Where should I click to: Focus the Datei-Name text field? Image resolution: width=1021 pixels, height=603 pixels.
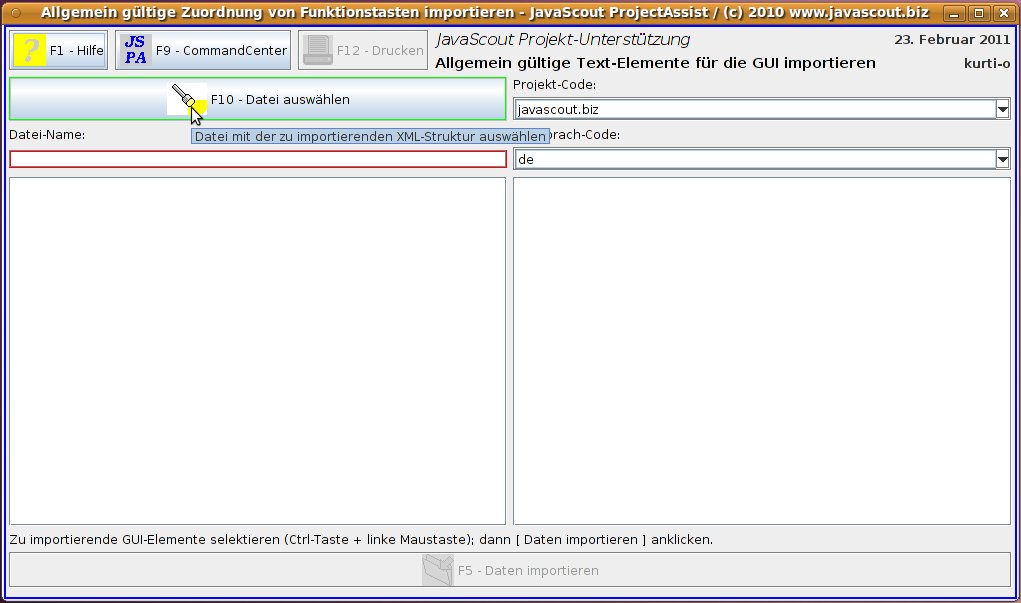[x=257, y=159]
